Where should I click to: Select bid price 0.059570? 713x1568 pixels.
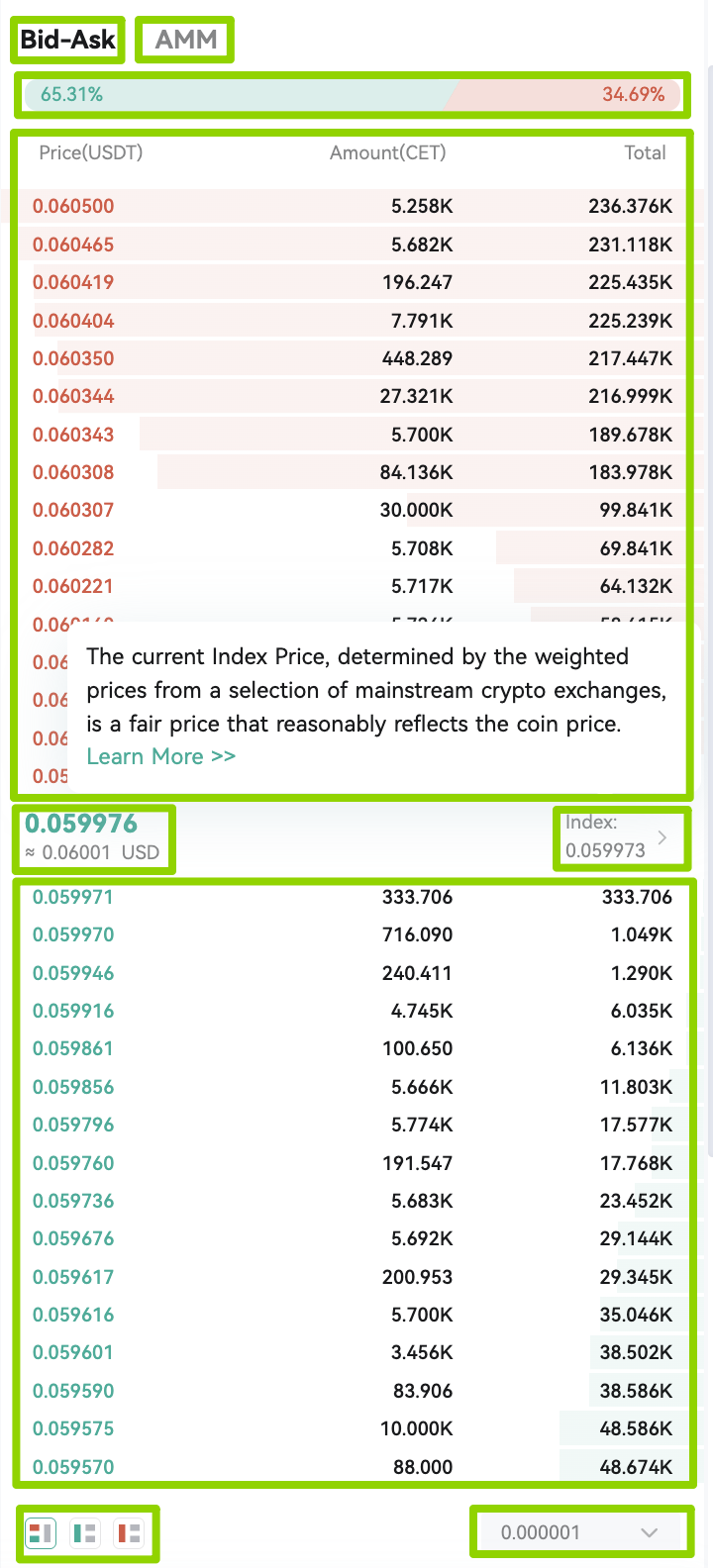tap(73, 1467)
